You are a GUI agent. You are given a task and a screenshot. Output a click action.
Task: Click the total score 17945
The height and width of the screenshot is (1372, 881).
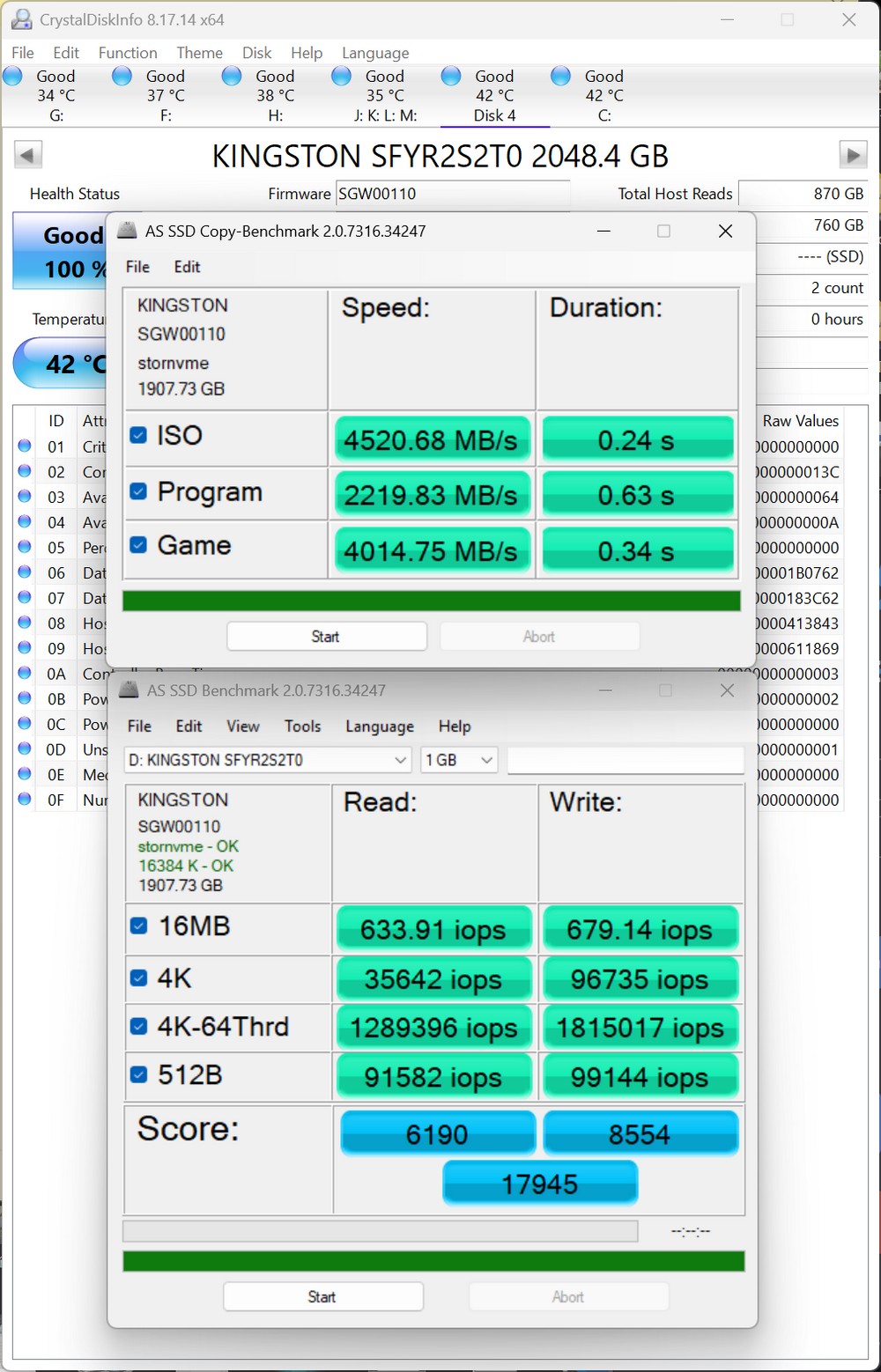pyautogui.click(x=540, y=1184)
